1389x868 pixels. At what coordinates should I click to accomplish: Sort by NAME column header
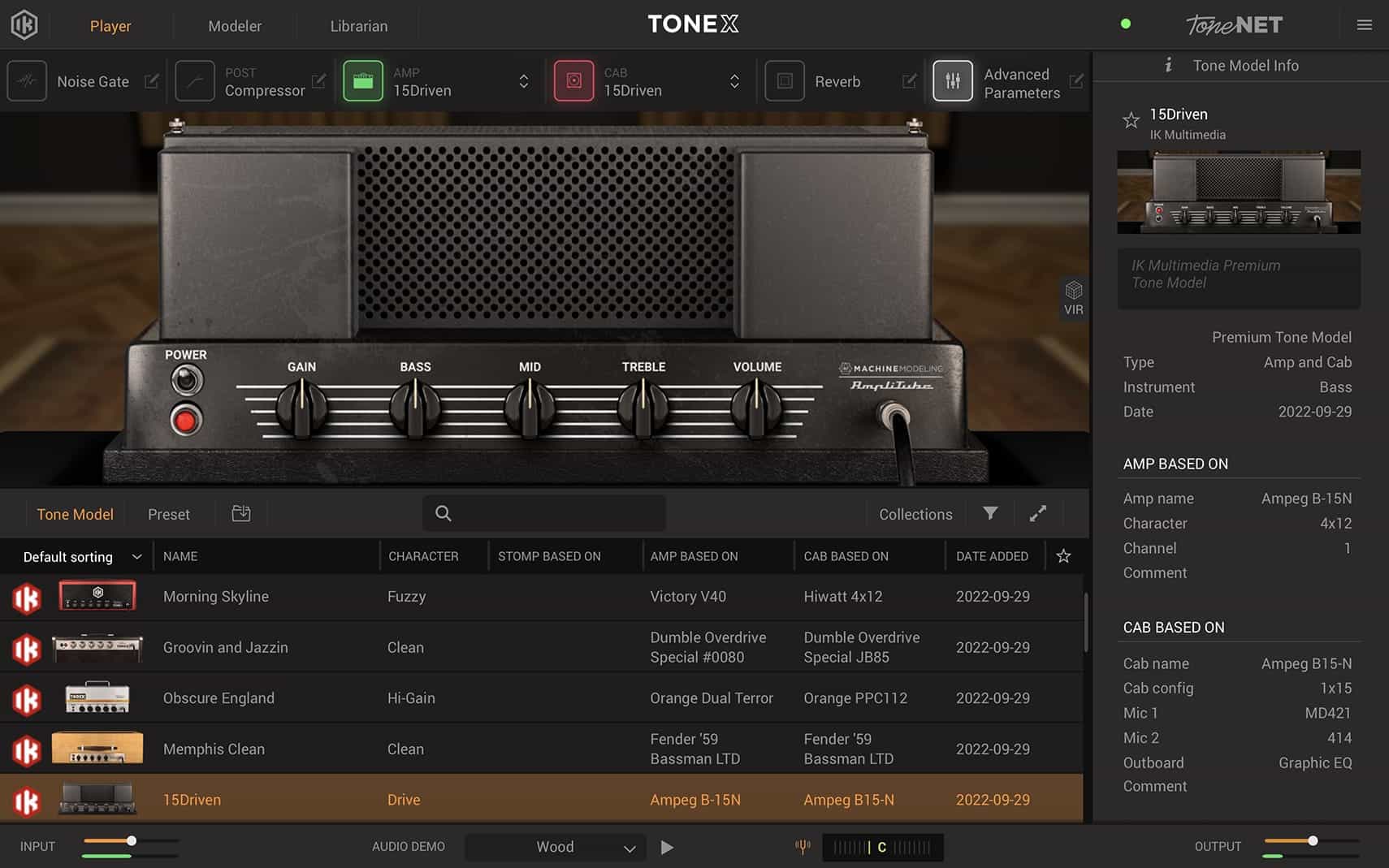pyautogui.click(x=180, y=556)
